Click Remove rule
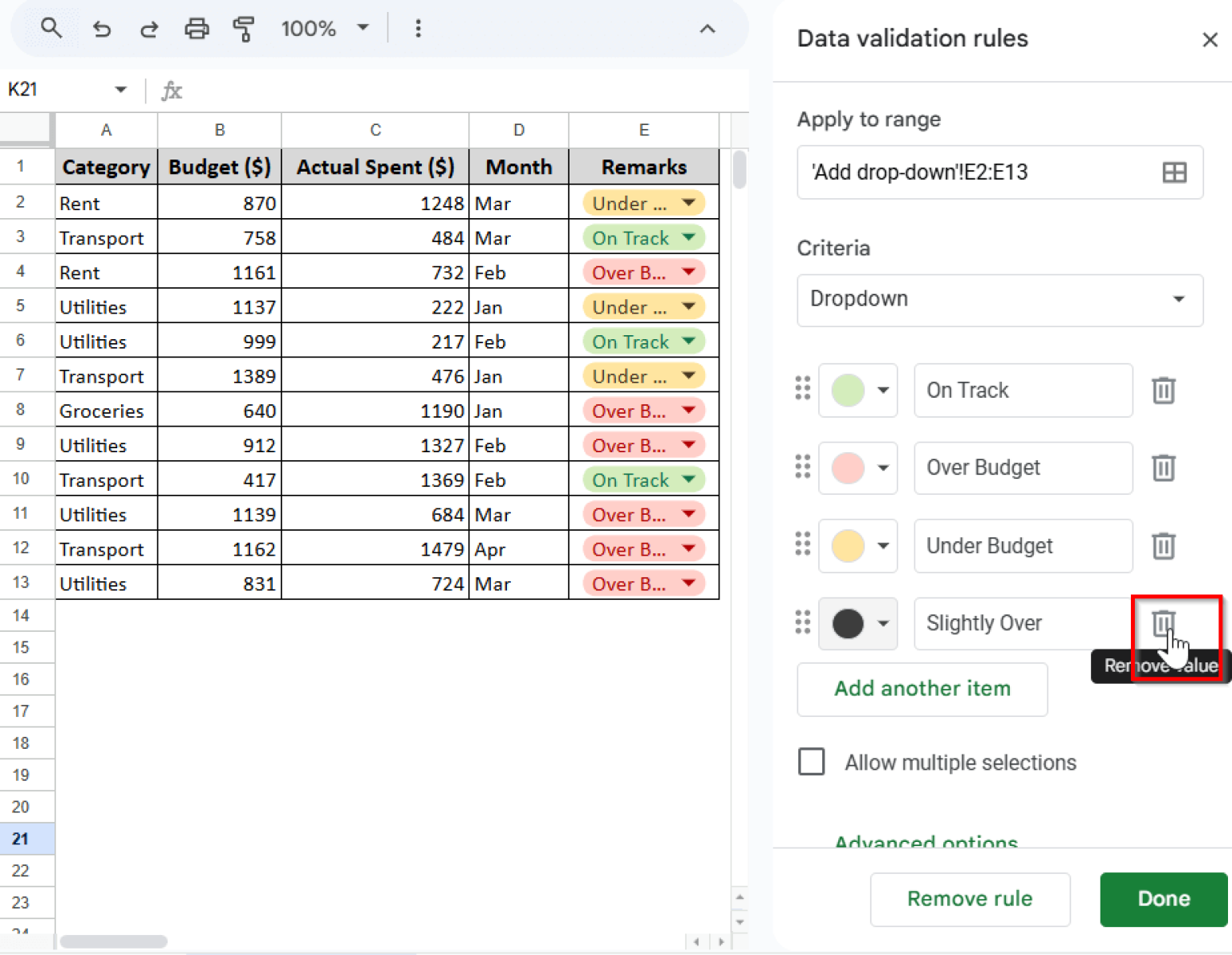Image resolution: width=1232 pixels, height=955 pixels. pos(970,899)
